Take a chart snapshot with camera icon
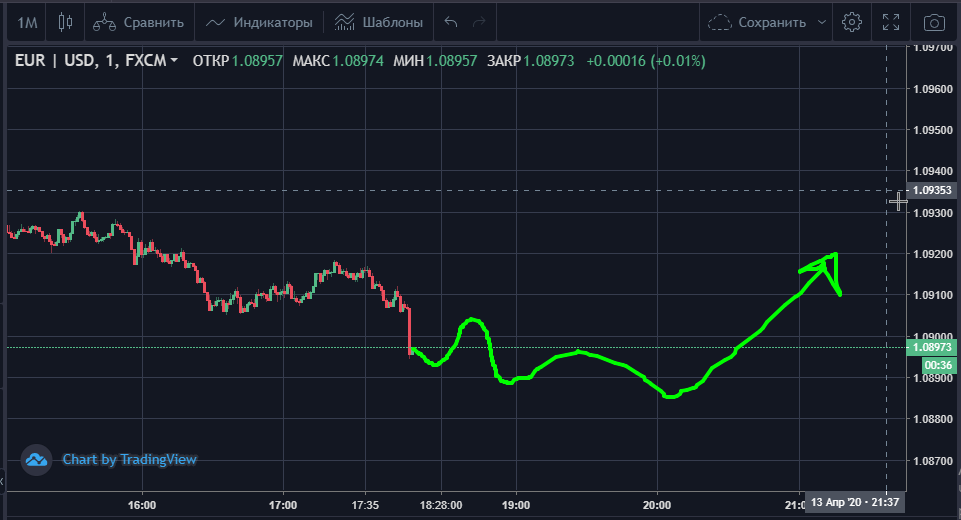The height and width of the screenshot is (520, 961). (934, 23)
